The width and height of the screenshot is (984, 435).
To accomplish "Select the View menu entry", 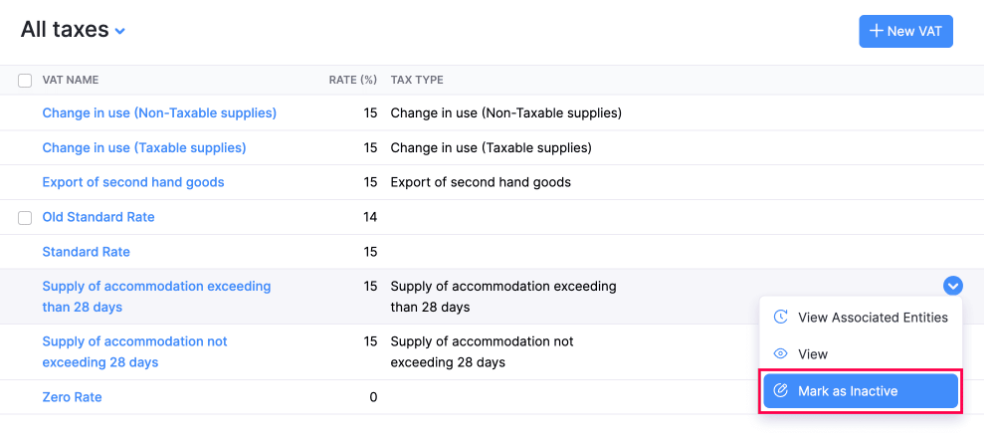I will coord(812,354).
